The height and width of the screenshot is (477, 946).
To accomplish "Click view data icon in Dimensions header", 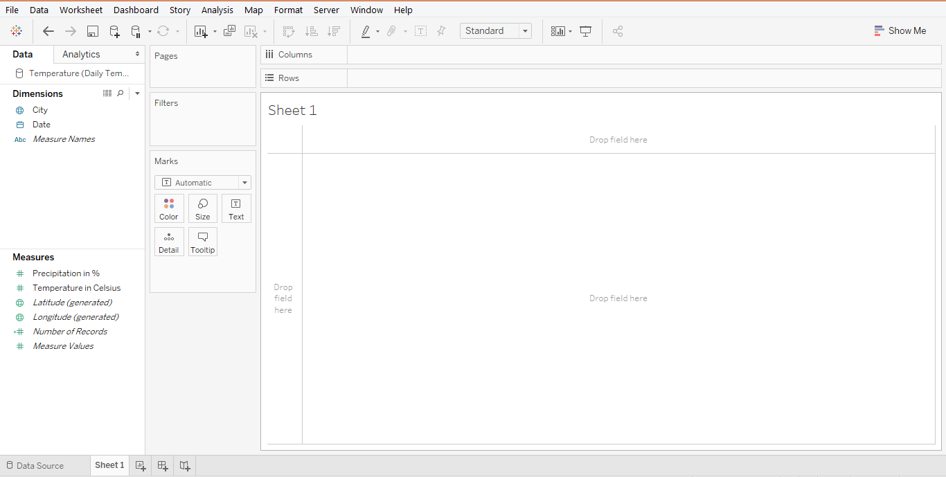I will 107,93.
